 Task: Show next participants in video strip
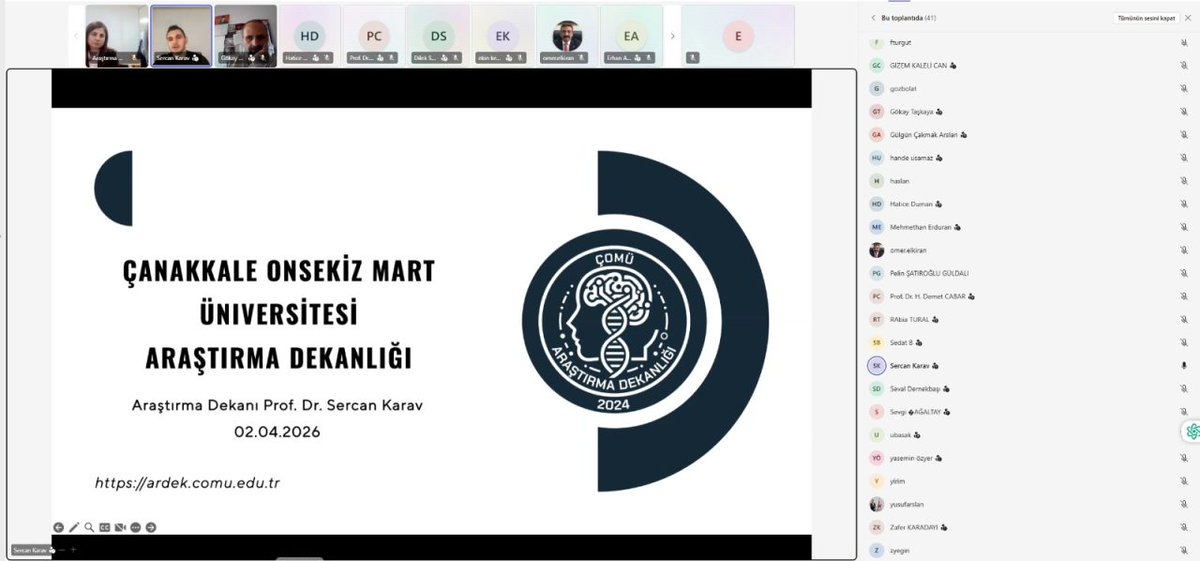(672, 36)
